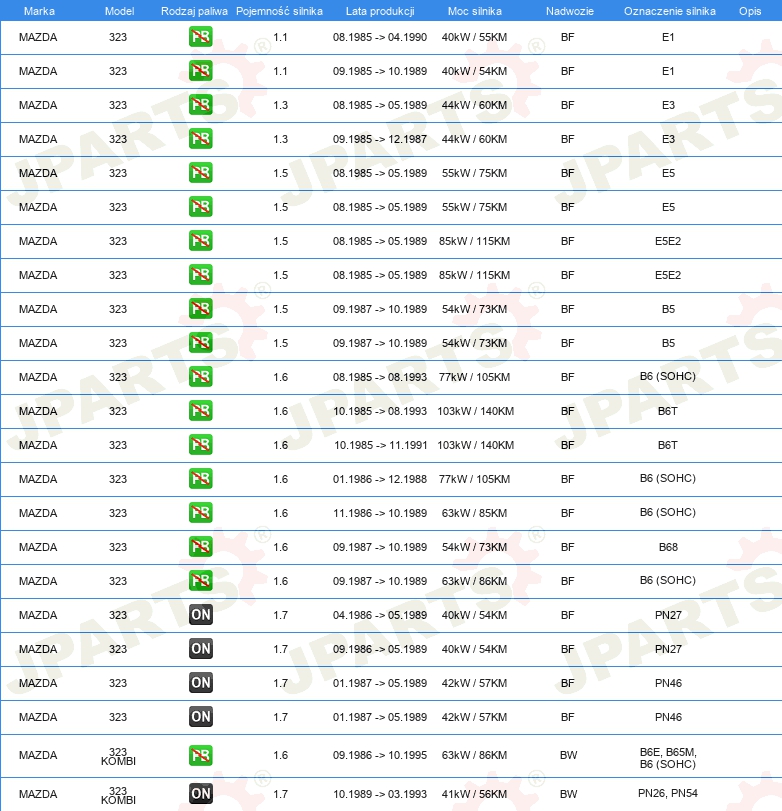
Task: Click the ON diesel icon in the 04.1986 -> 05.1989 row
Action: coord(201,615)
